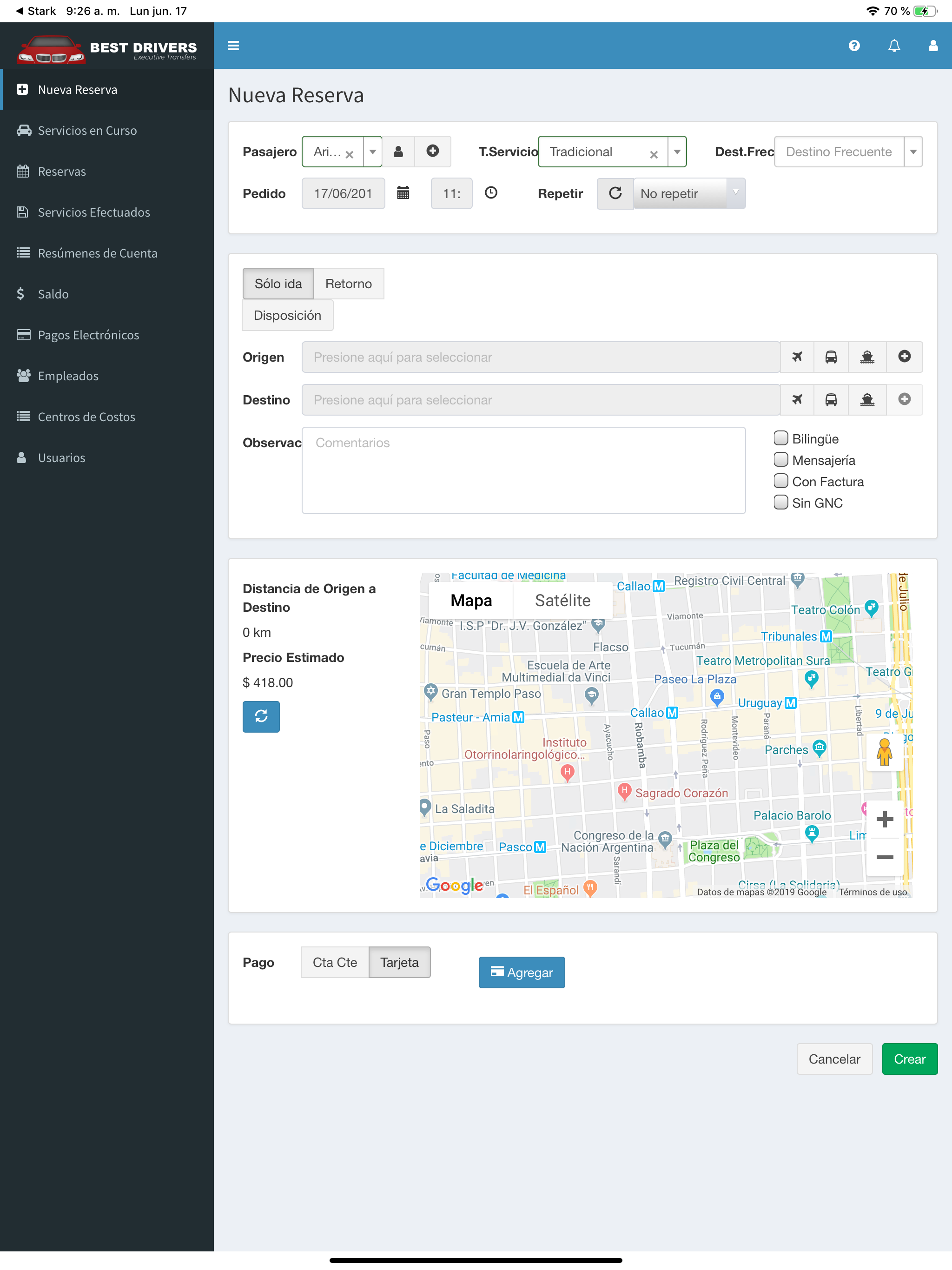
Task: Toggle the sidebar with the hamburger menu icon
Action: coord(233,46)
